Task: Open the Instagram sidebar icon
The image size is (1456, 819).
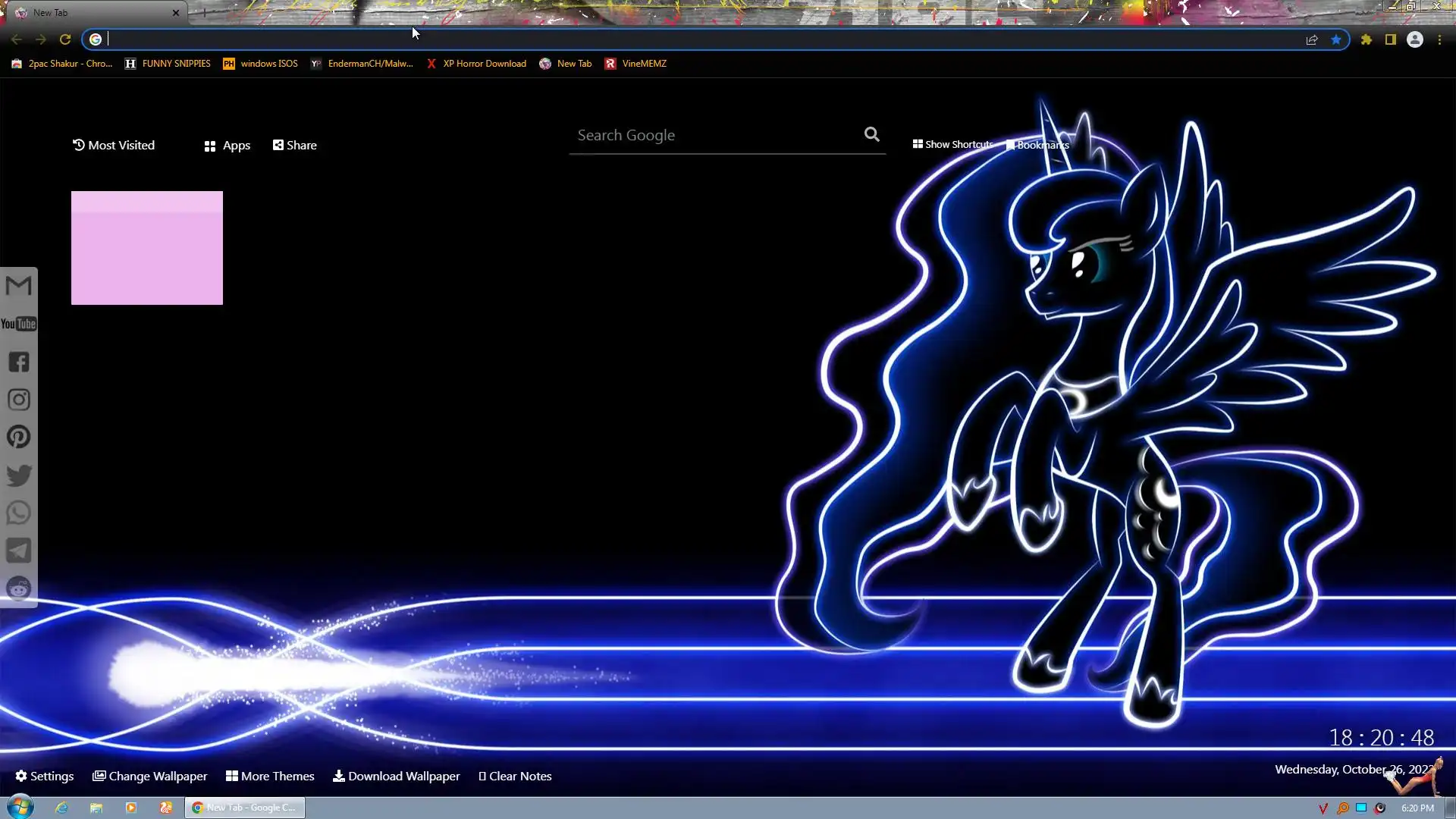Action: tap(19, 400)
